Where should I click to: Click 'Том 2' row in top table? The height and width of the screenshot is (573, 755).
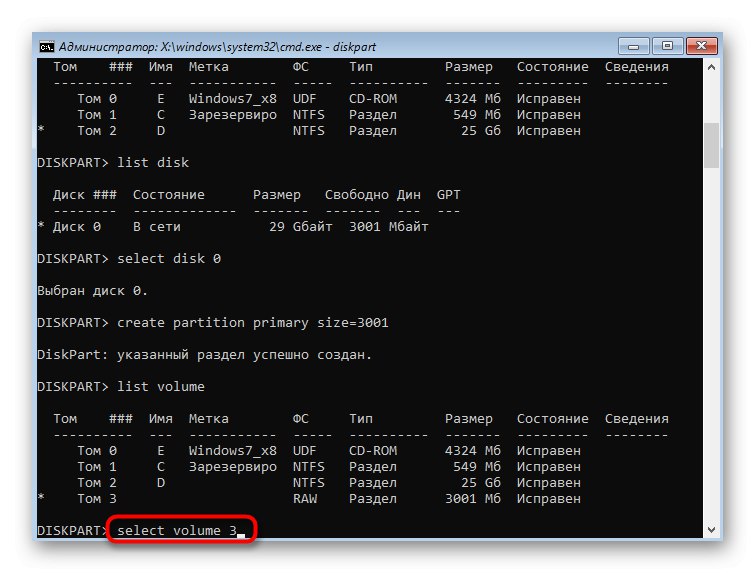[97, 131]
